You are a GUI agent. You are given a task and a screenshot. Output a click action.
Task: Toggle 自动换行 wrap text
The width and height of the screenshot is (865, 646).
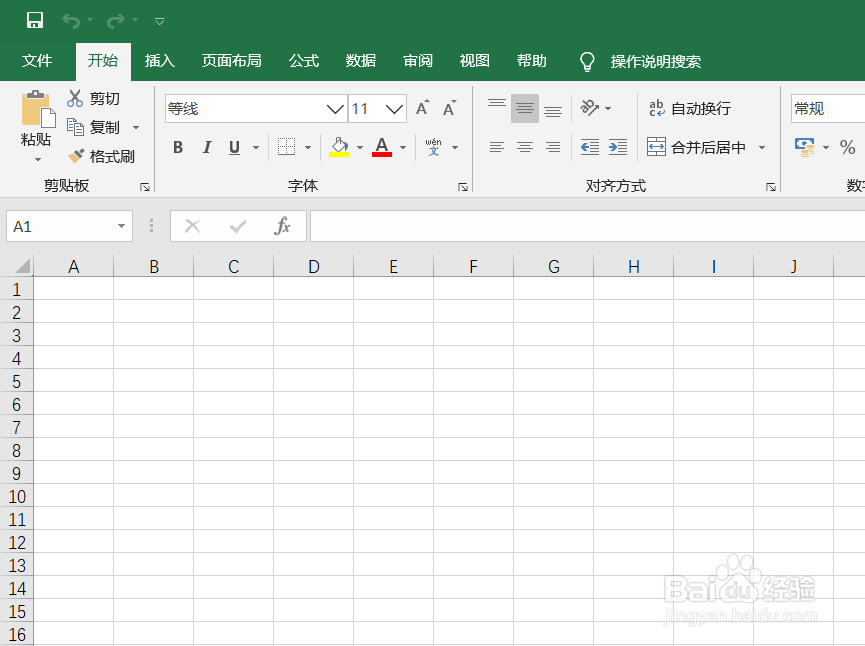point(690,108)
